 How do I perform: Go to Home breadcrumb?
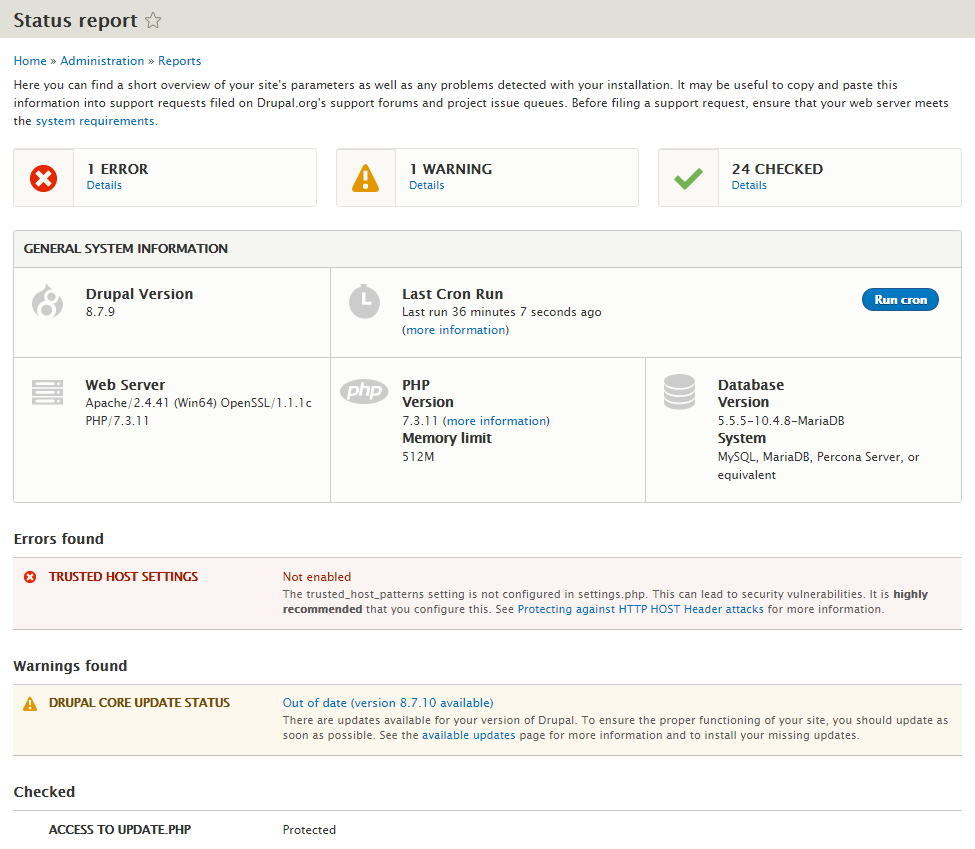(30, 61)
